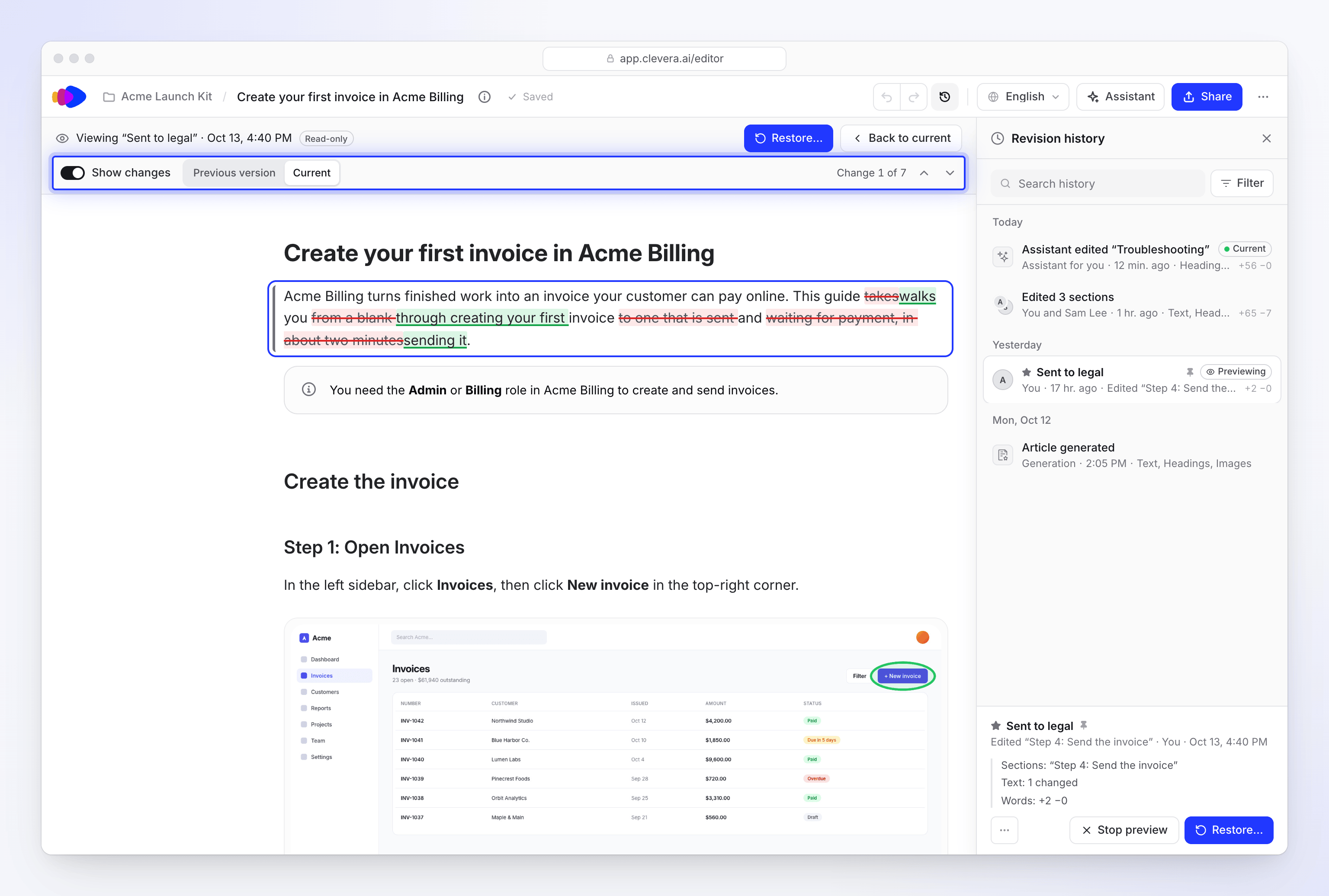Toggle the Show changes switch
Viewport: 1329px width, 896px height.
[x=73, y=173]
